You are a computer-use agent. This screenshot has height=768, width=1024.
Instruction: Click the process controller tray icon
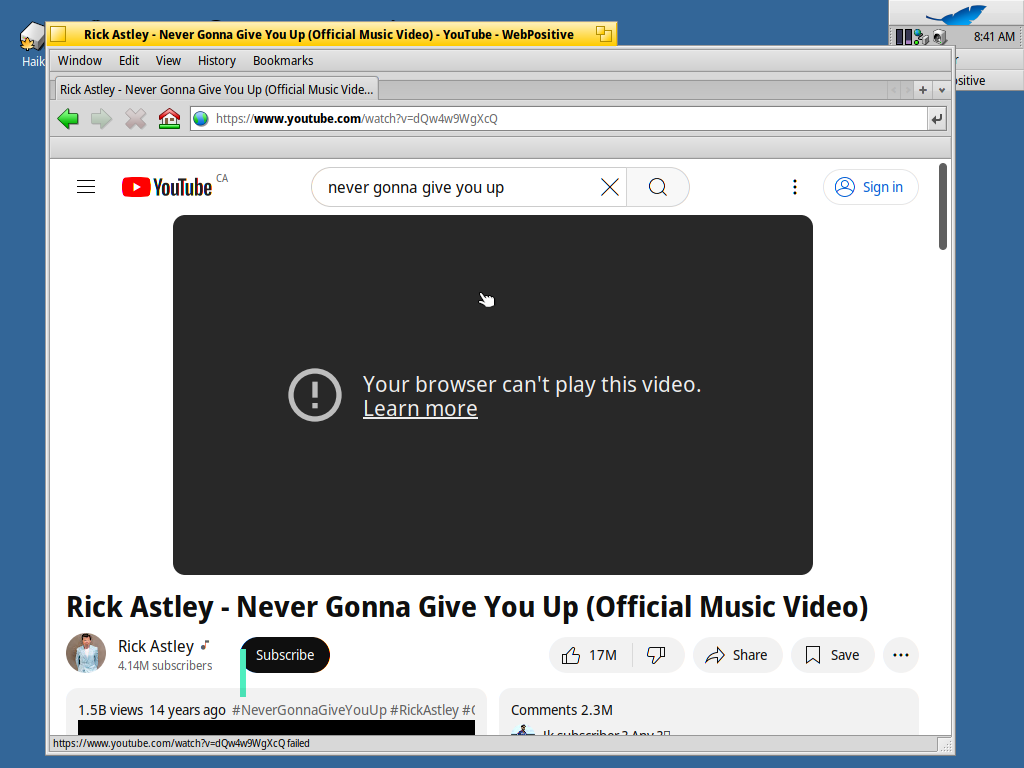click(903, 37)
